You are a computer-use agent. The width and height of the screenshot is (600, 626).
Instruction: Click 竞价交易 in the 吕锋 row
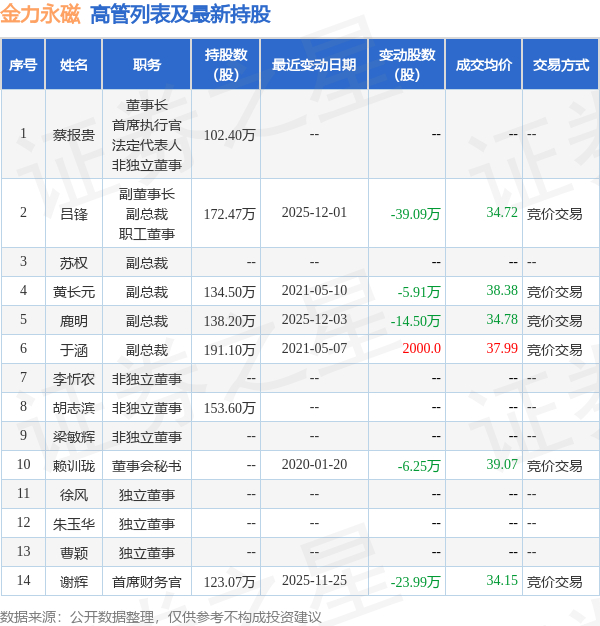click(x=554, y=214)
